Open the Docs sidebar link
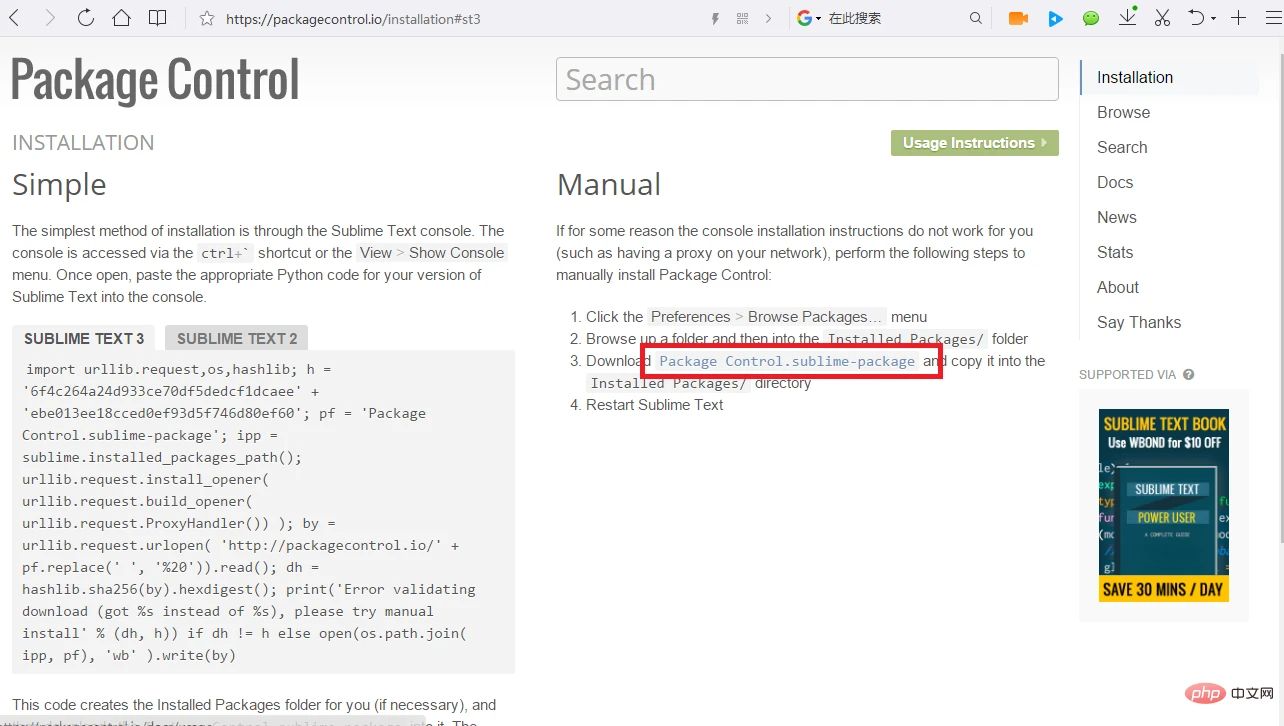The height and width of the screenshot is (726, 1284). (1115, 182)
